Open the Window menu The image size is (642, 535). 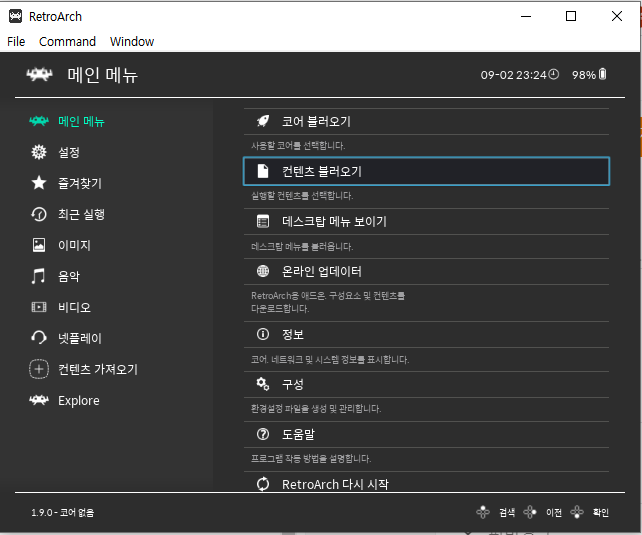pos(132,41)
